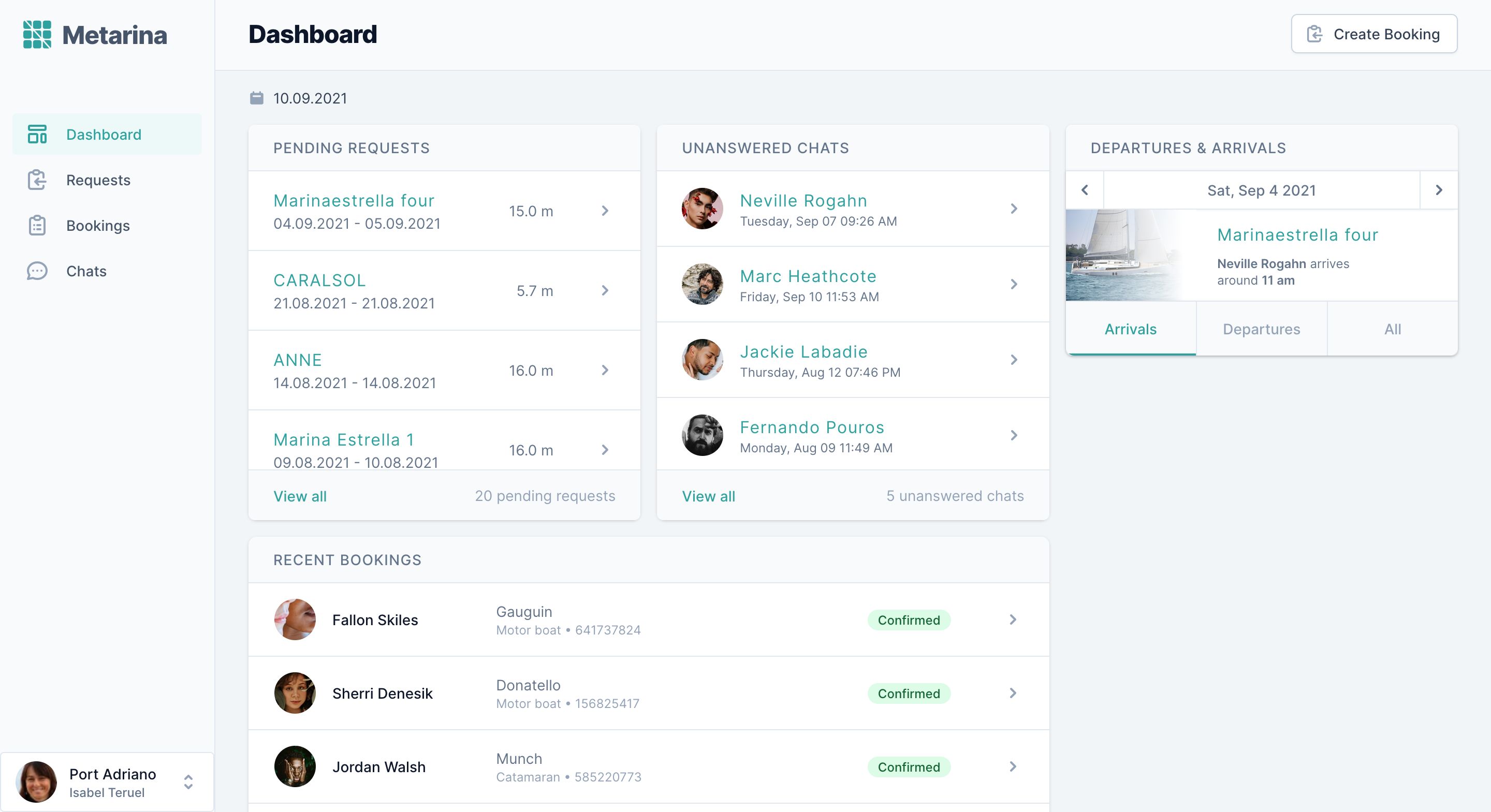Click Marc Heathcote's chat avatar
The image size is (1491, 812).
702,284
